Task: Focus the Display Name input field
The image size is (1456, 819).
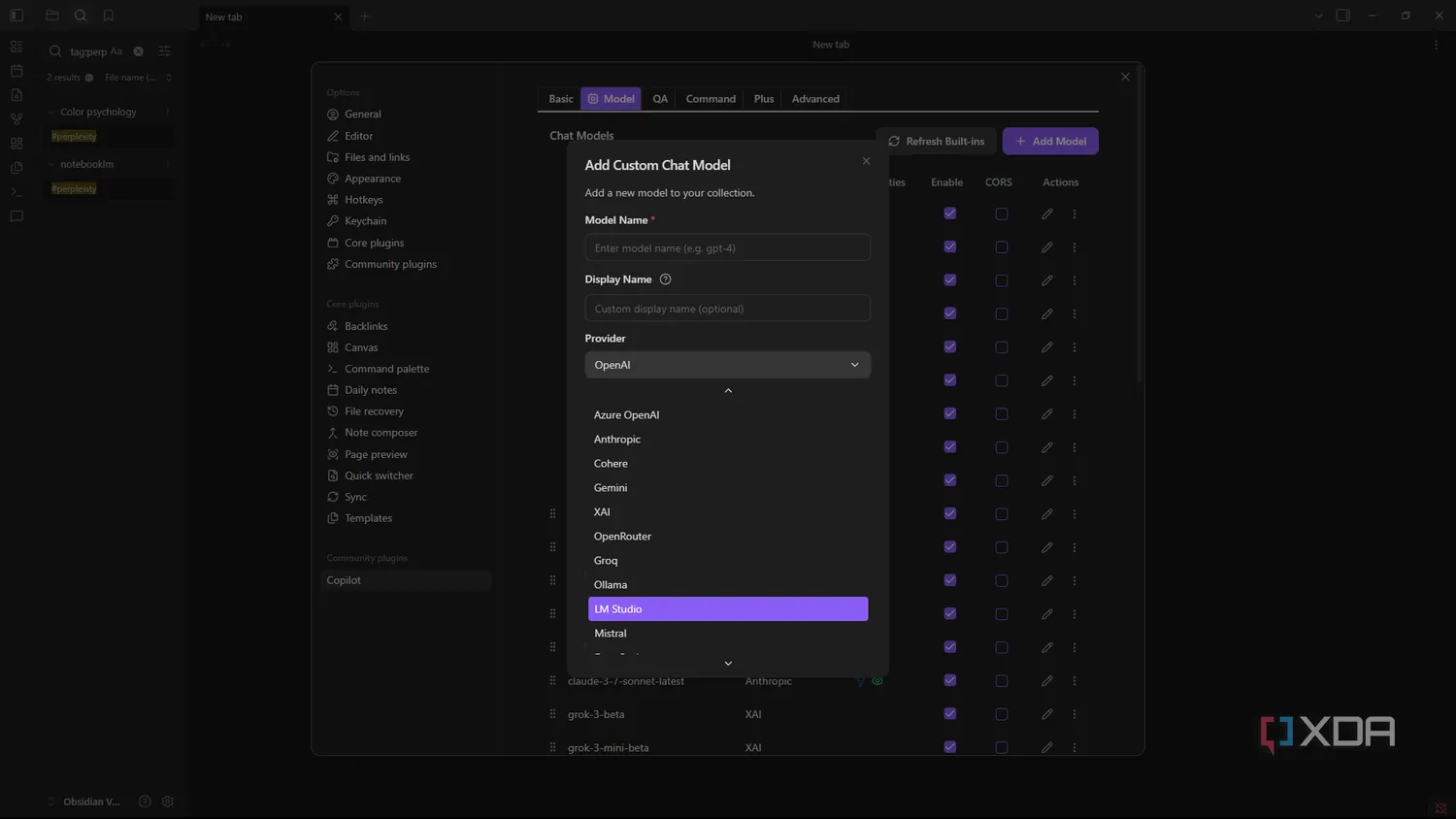Action: (x=728, y=309)
